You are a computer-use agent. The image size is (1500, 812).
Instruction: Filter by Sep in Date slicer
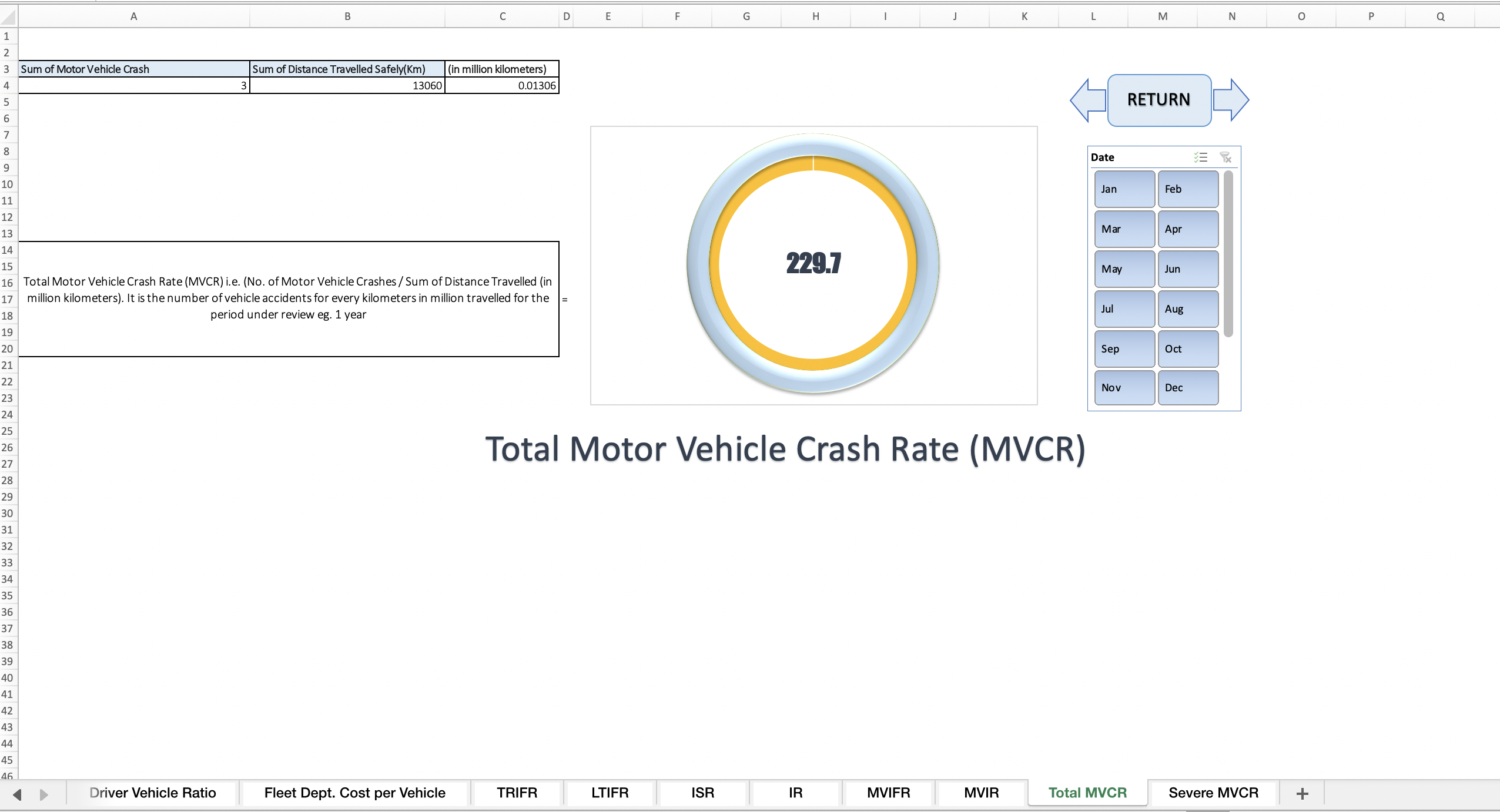1124,349
